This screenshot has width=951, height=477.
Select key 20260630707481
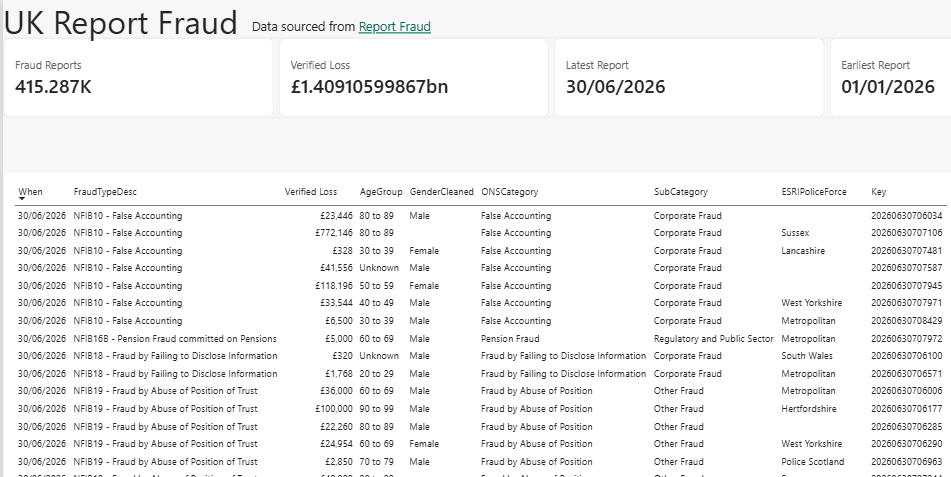tap(907, 251)
